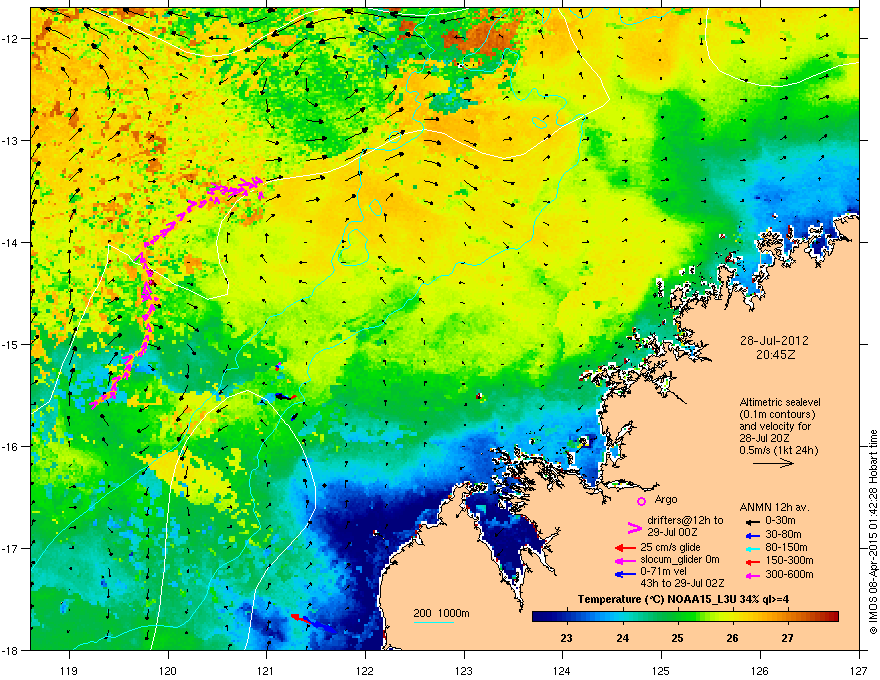Click the '119' longitude axis label
The height and width of the screenshot is (680, 880).
70,670
